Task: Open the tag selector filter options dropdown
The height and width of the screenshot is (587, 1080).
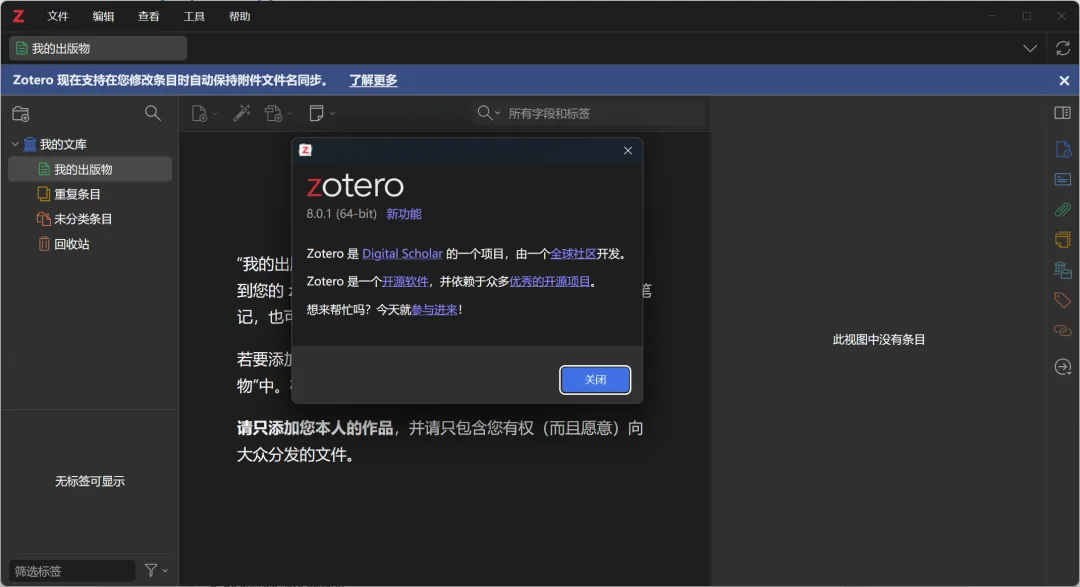Action: coord(156,570)
